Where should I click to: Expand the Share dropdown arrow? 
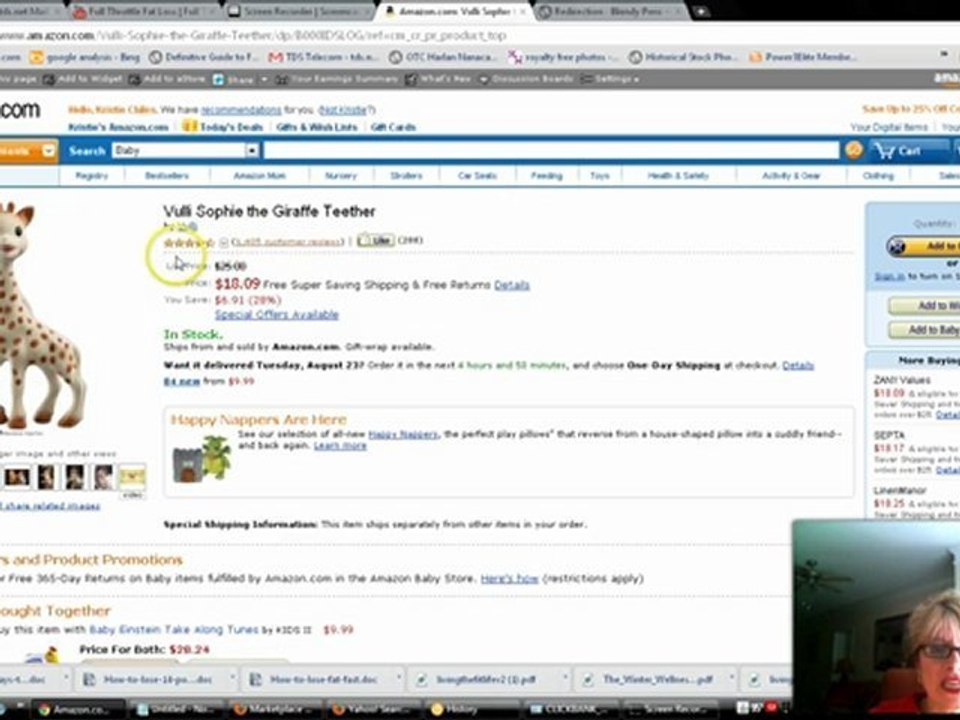(x=264, y=79)
